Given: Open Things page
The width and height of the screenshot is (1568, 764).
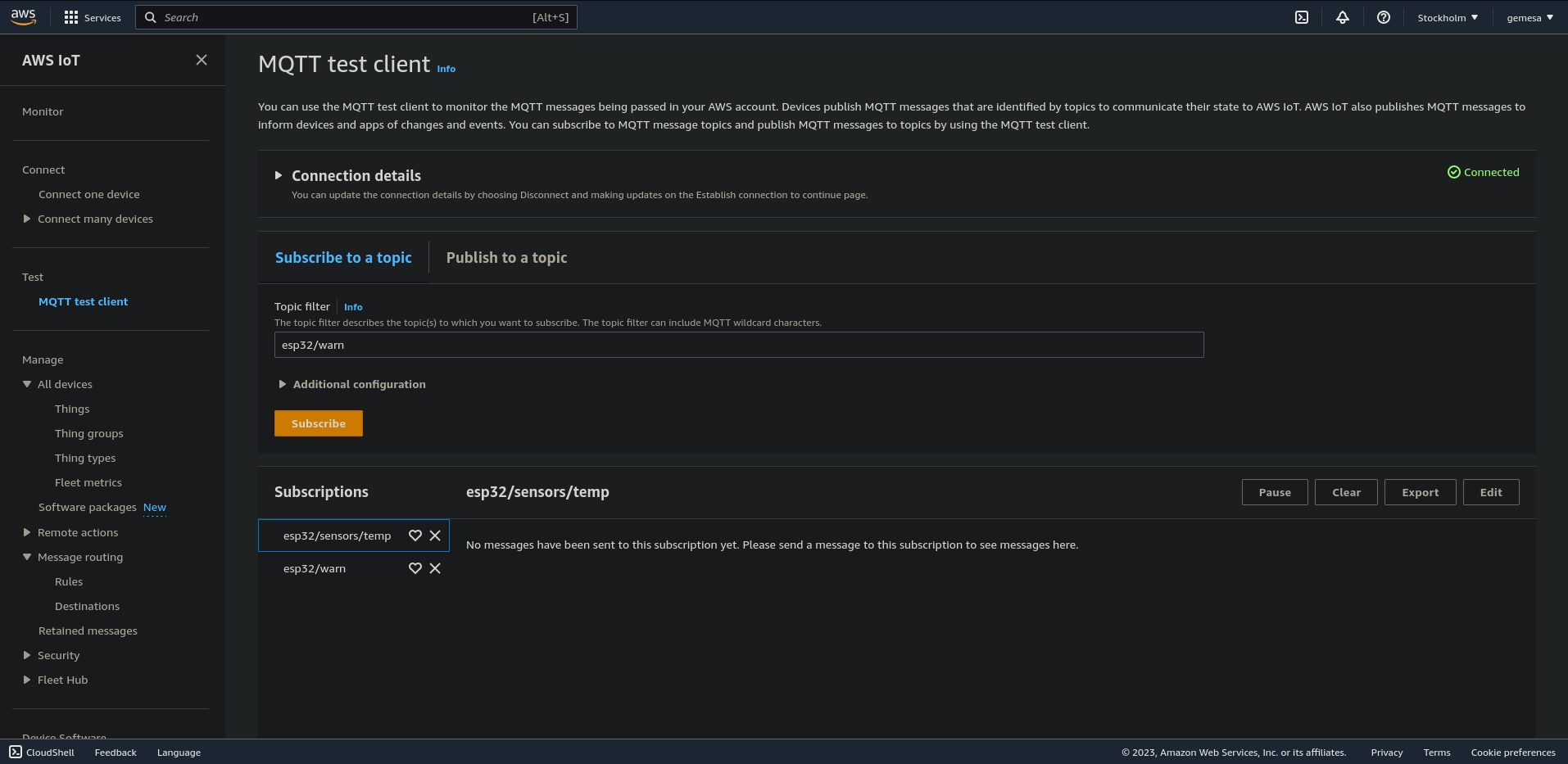Looking at the screenshot, I should click(72, 409).
